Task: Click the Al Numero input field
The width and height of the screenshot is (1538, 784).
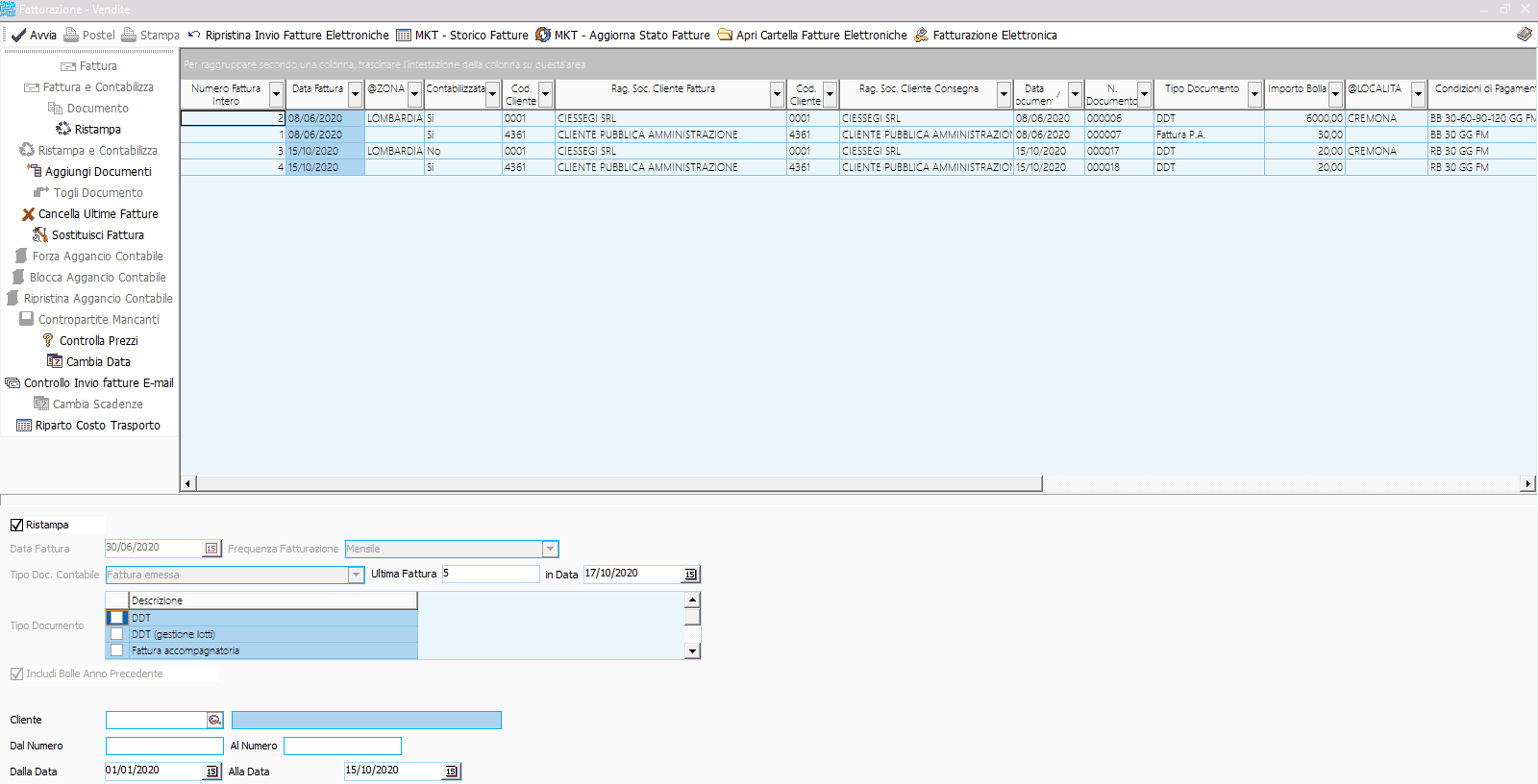Action: (x=342, y=746)
